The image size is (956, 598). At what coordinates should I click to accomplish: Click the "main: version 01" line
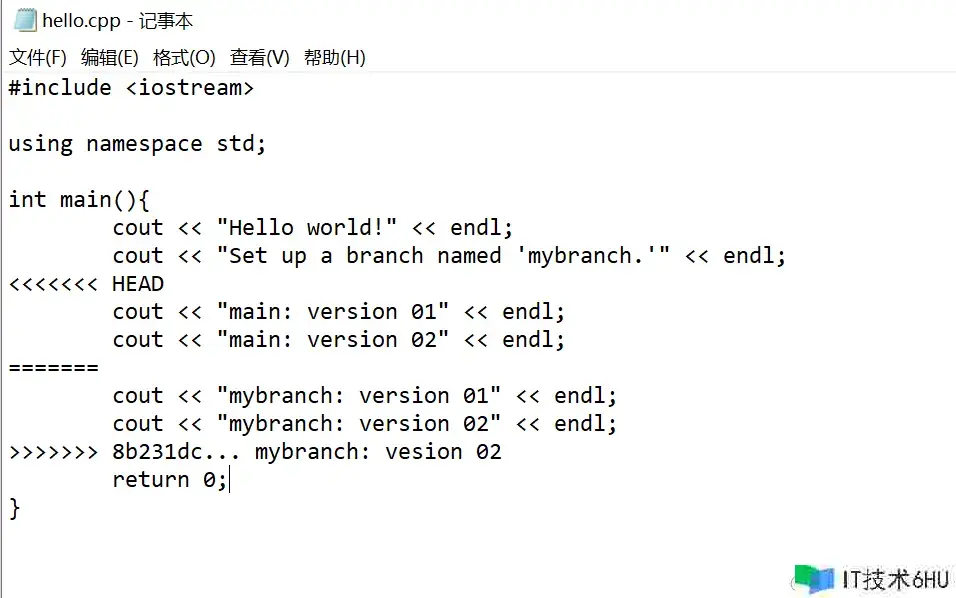coord(339,312)
